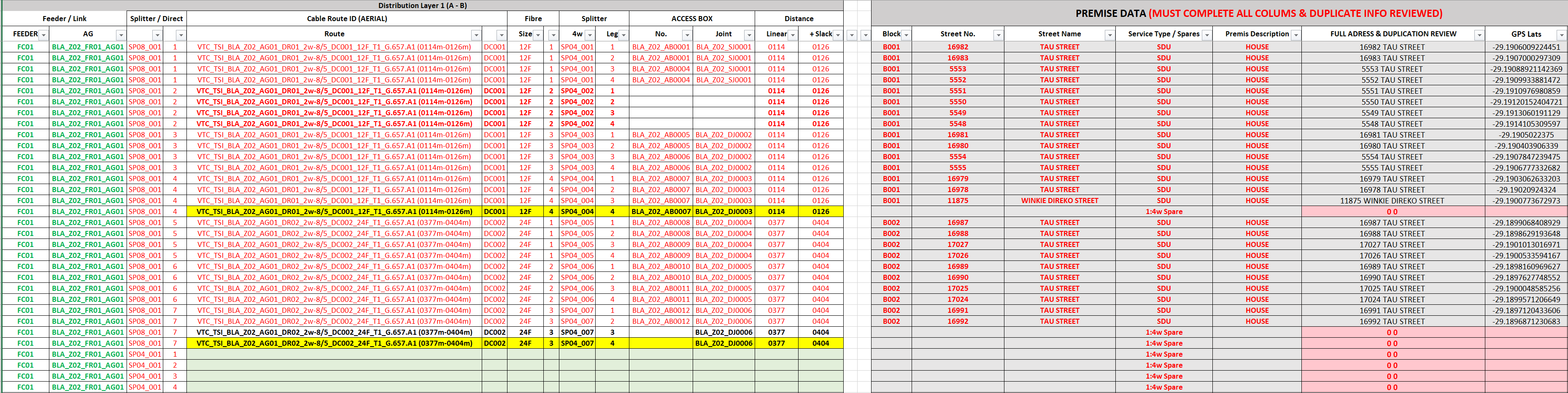The width and height of the screenshot is (1568, 393).
Task: Expand the Premis Description filter arrow
Action: pyautogui.click(x=1295, y=35)
